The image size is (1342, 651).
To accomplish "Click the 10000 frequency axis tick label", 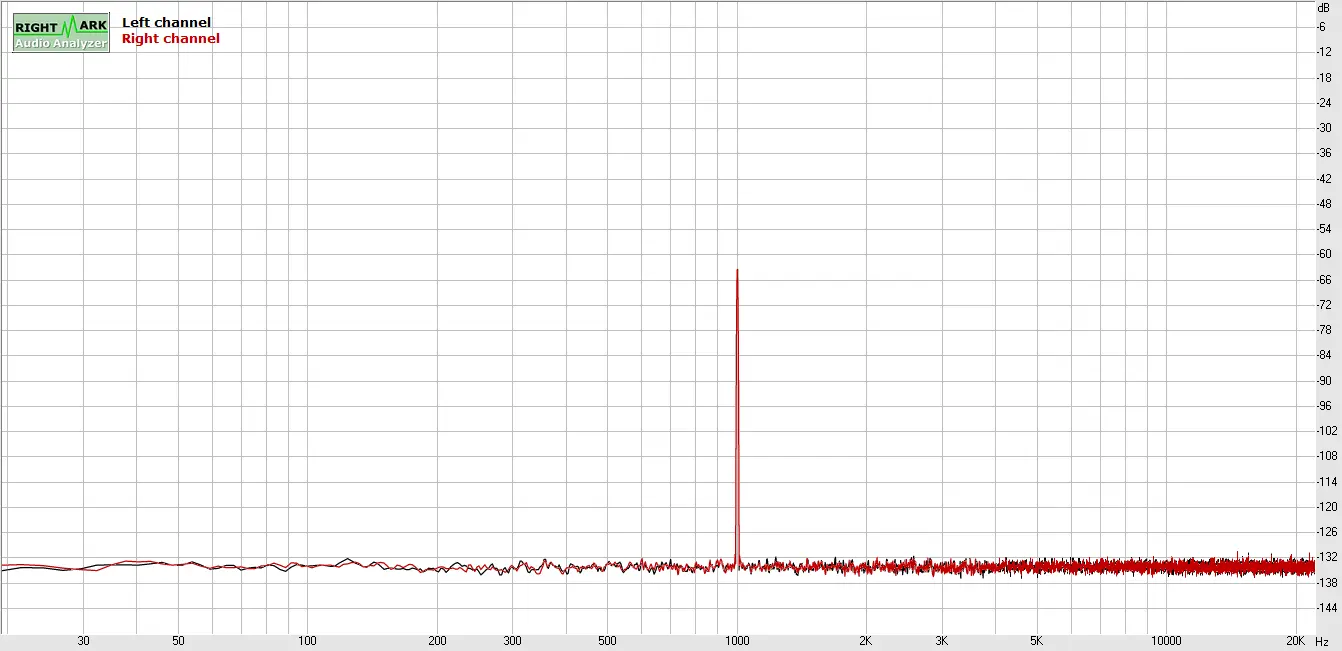I will pos(1166,641).
